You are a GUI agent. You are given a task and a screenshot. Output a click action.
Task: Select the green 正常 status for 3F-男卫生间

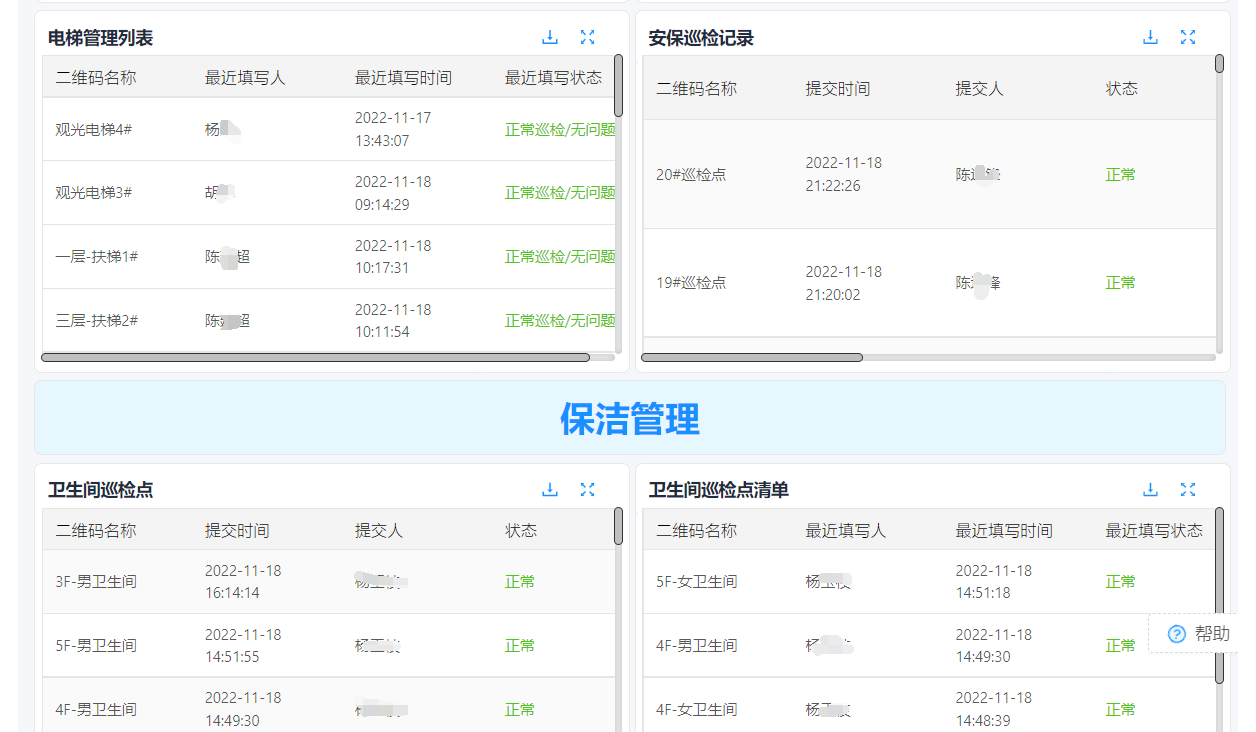click(x=519, y=580)
